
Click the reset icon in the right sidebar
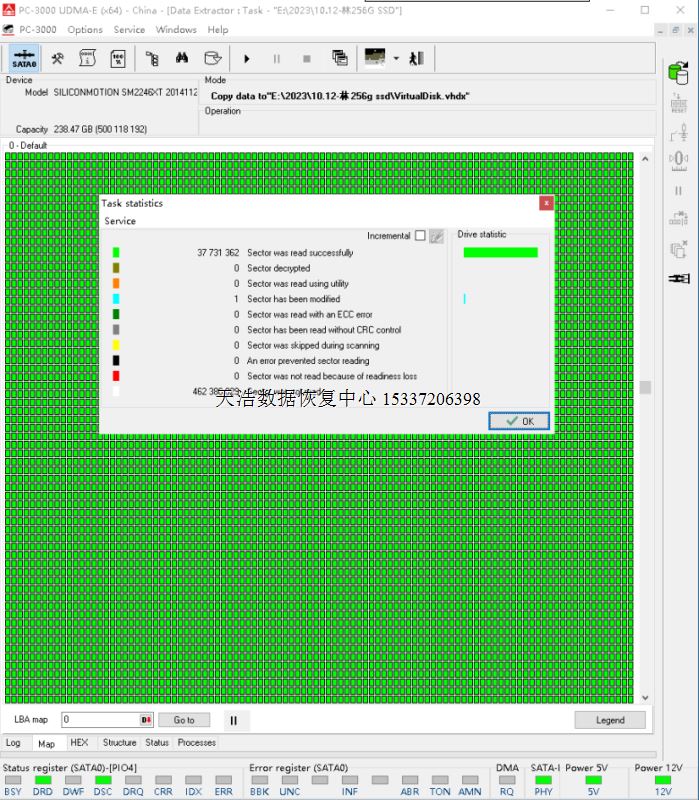pos(679,105)
